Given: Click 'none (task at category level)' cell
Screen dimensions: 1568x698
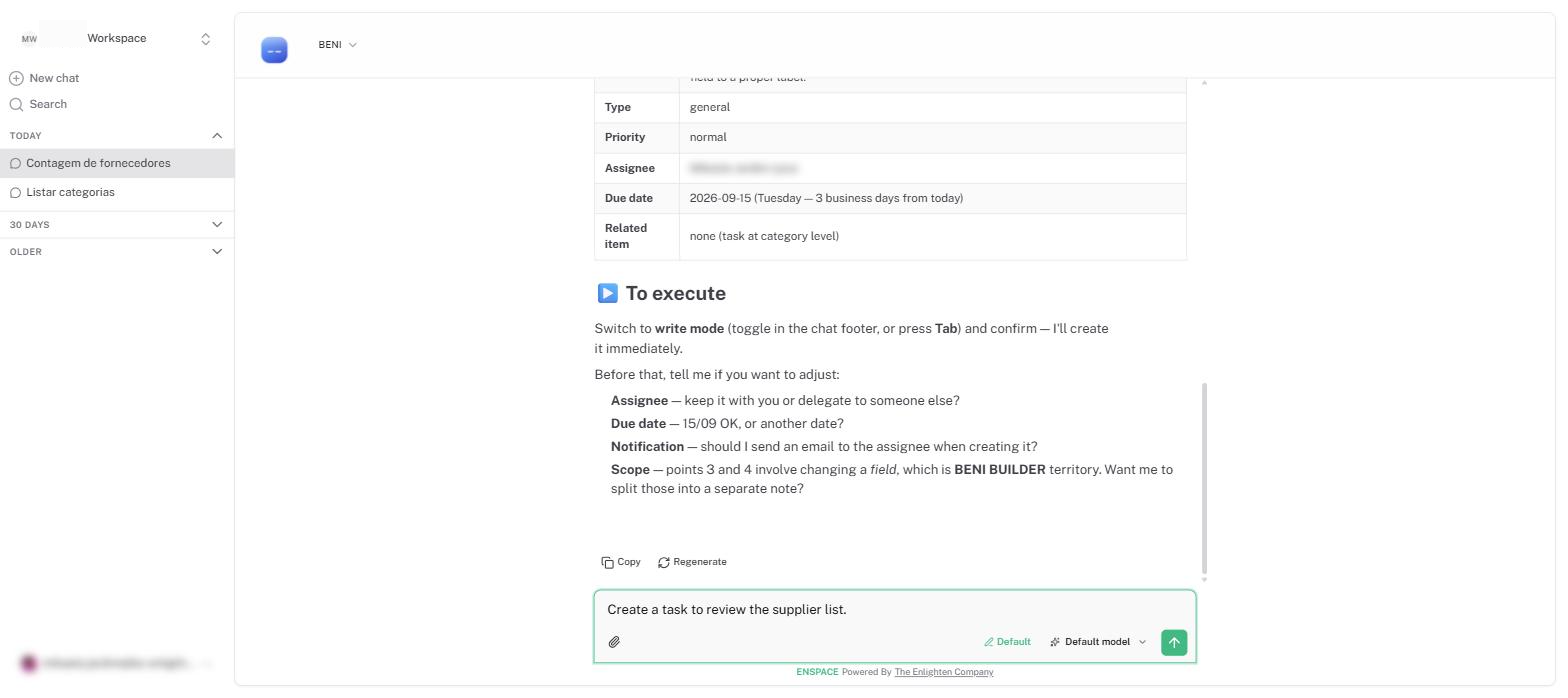Looking at the screenshot, I should click(932, 236).
